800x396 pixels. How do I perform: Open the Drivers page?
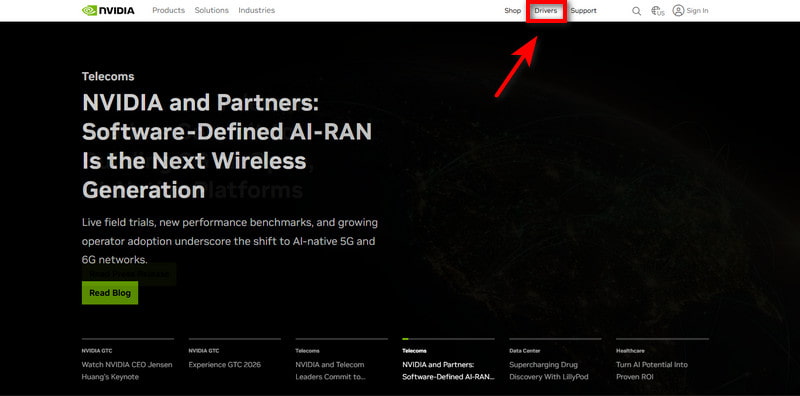click(546, 11)
